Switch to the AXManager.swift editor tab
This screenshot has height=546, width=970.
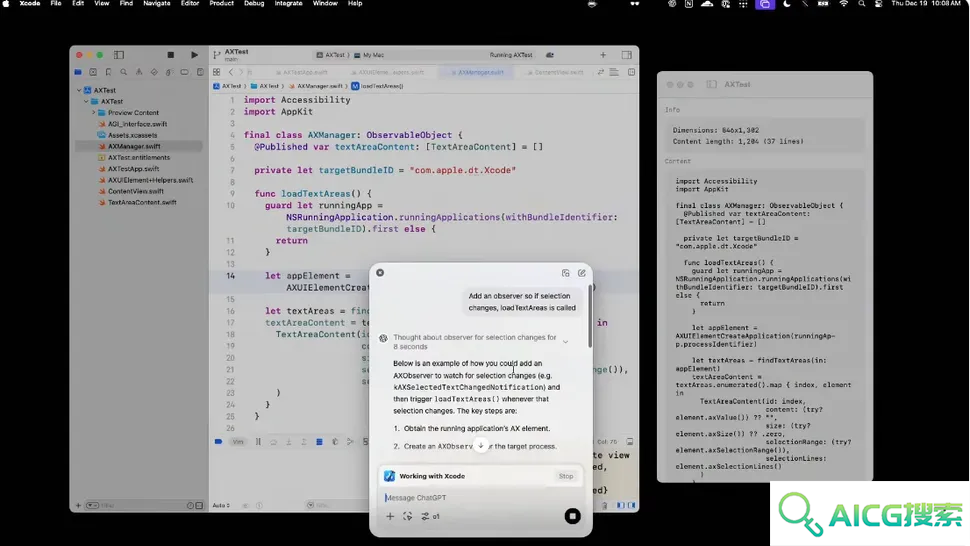478,72
